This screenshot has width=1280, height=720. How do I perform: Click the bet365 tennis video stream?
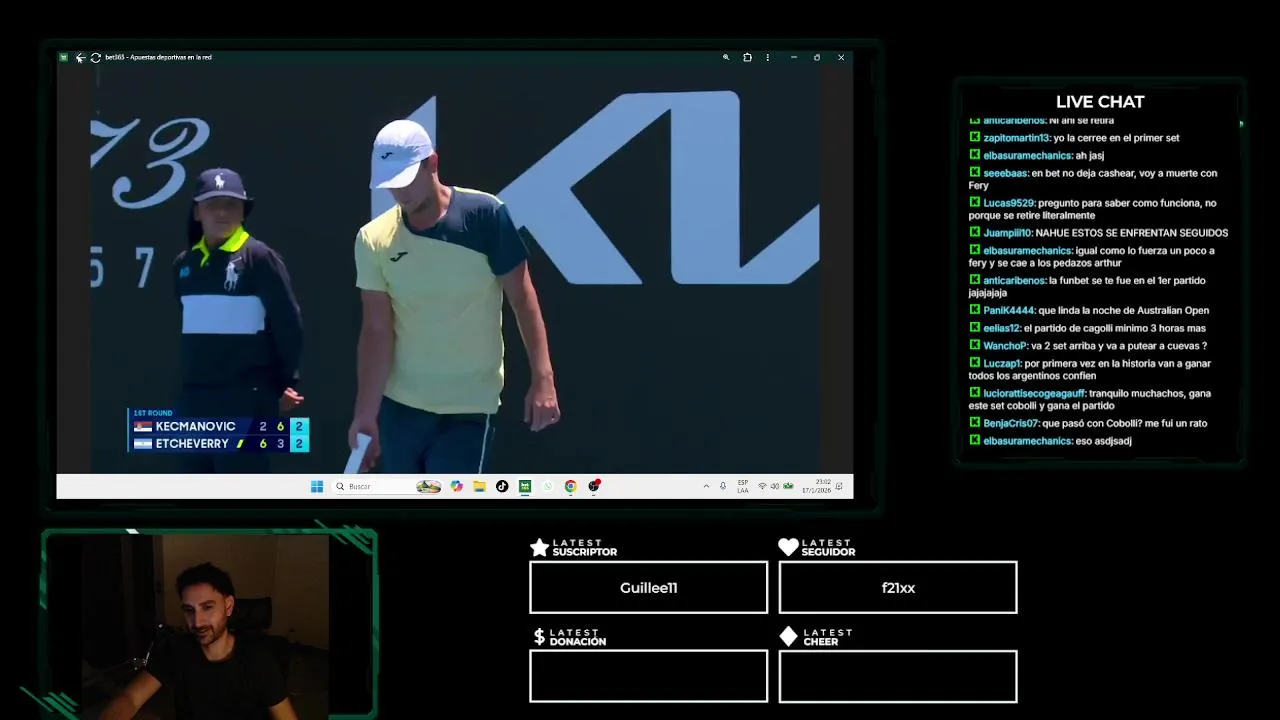click(x=454, y=270)
